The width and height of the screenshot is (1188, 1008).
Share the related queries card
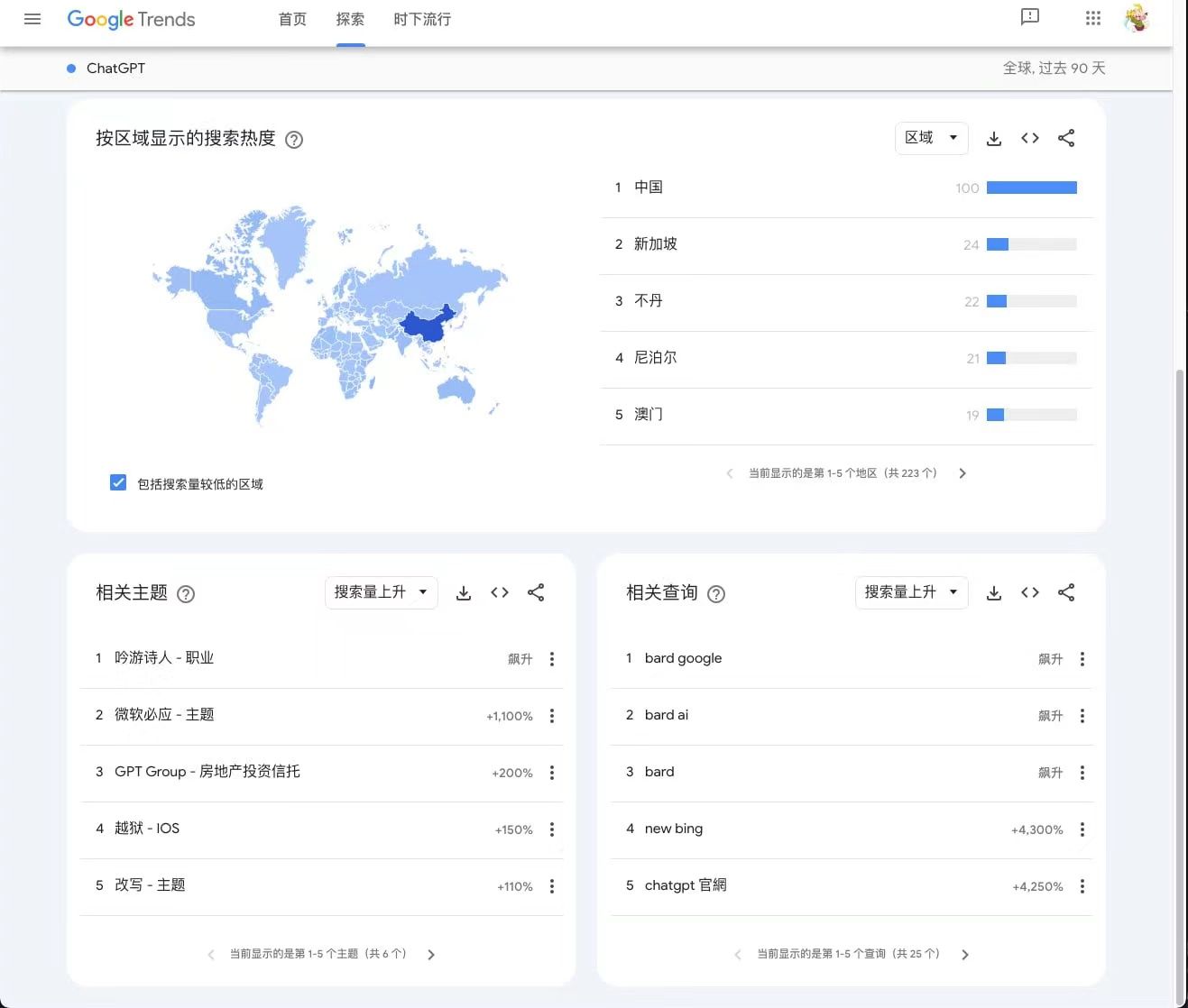pyautogui.click(x=1065, y=592)
